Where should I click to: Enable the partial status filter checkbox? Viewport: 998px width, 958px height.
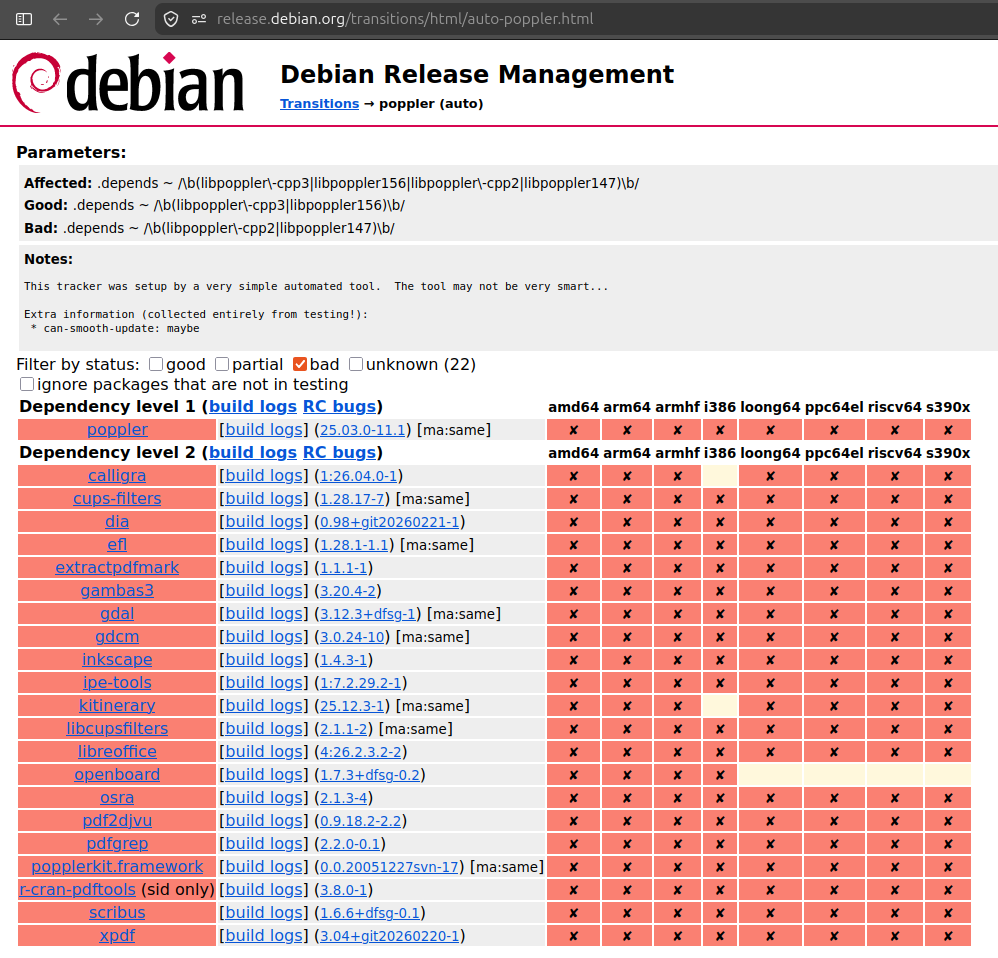(222, 364)
